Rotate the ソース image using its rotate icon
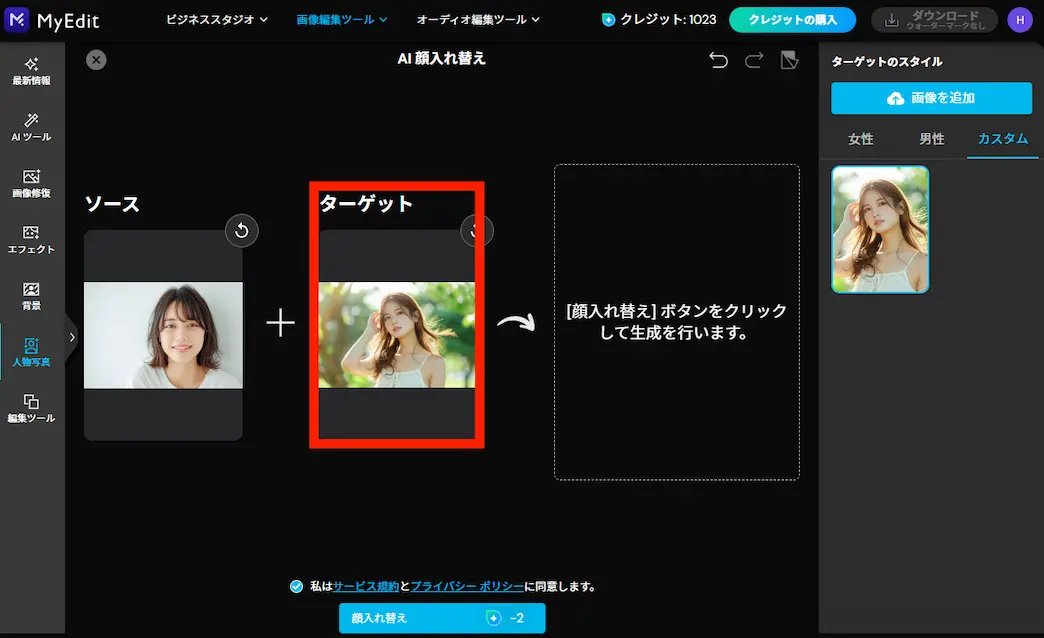The height and width of the screenshot is (638, 1044). [x=241, y=231]
